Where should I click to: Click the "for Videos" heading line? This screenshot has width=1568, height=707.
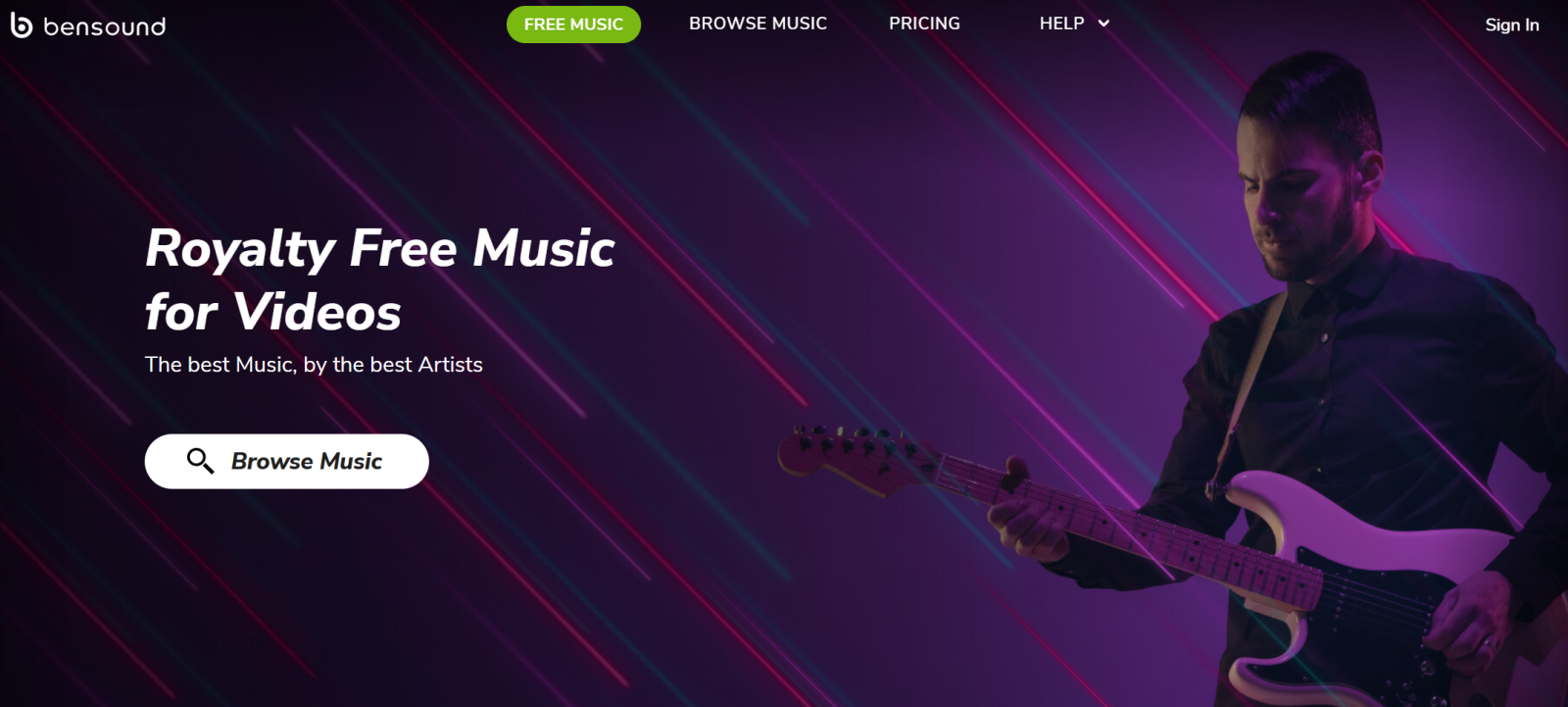(x=273, y=312)
